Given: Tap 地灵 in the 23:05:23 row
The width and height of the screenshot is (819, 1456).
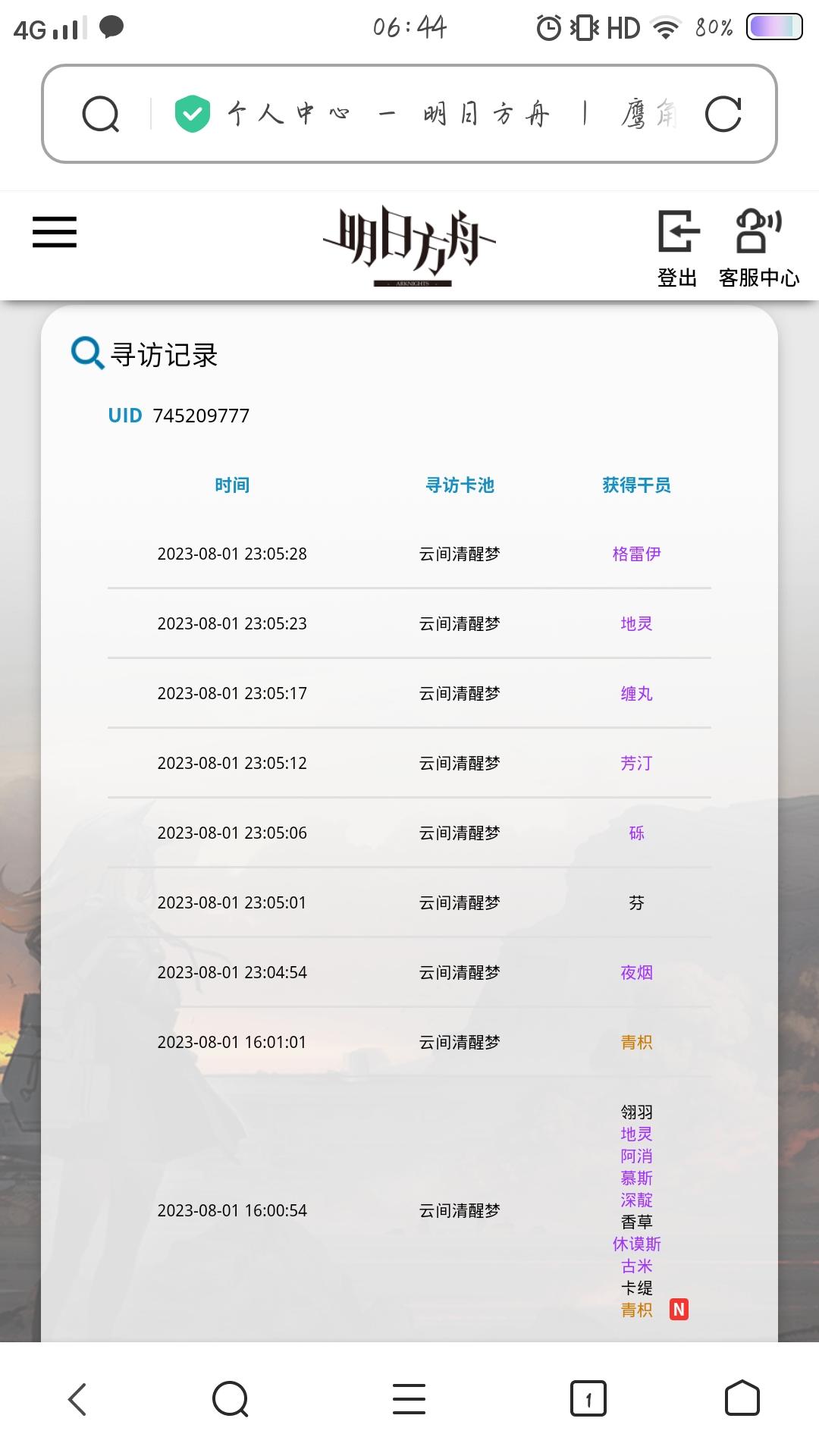Looking at the screenshot, I should [x=637, y=624].
